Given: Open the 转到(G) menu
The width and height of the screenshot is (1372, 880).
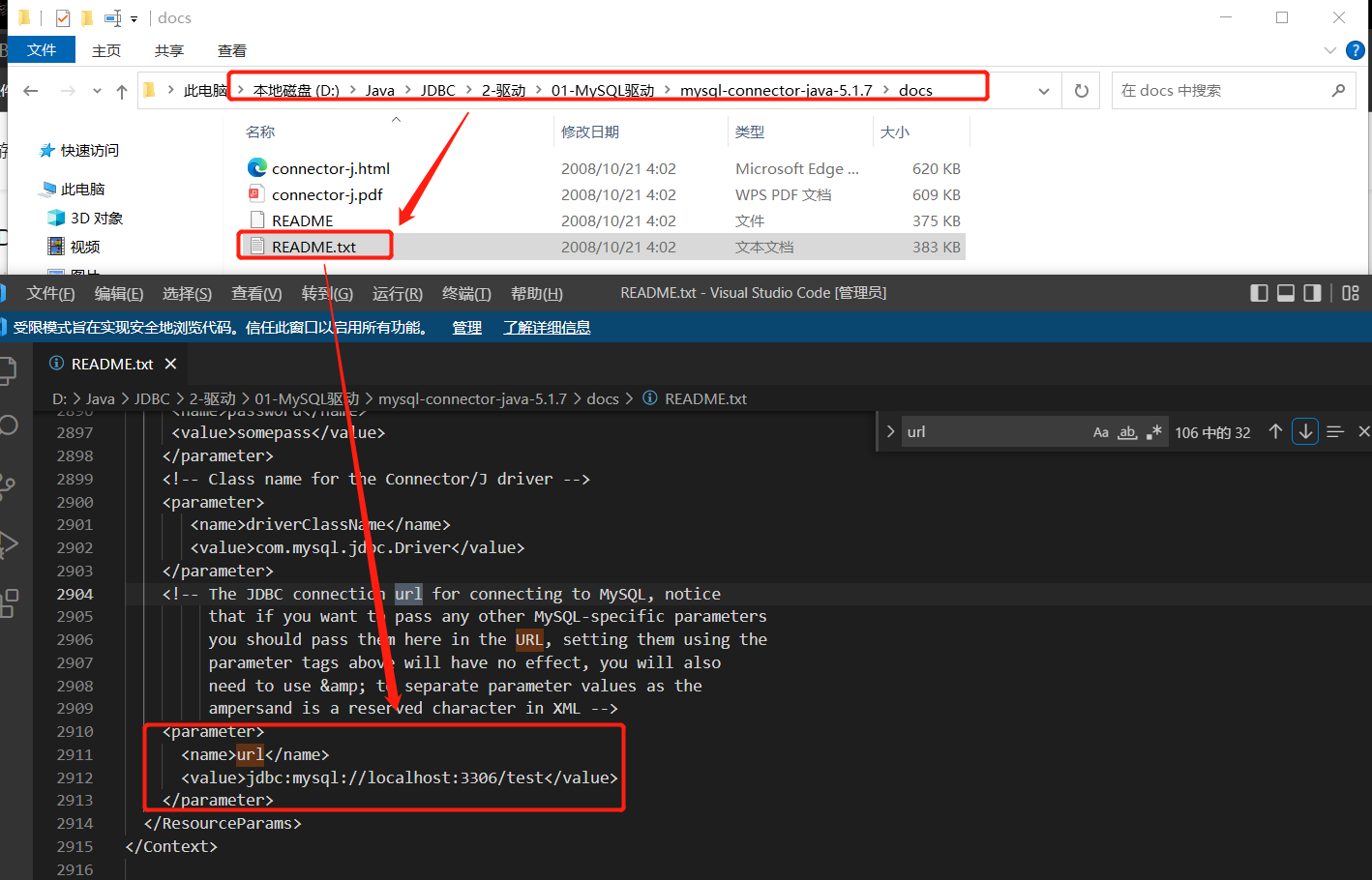Looking at the screenshot, I should pyautogui.click(x=327, y=293).
